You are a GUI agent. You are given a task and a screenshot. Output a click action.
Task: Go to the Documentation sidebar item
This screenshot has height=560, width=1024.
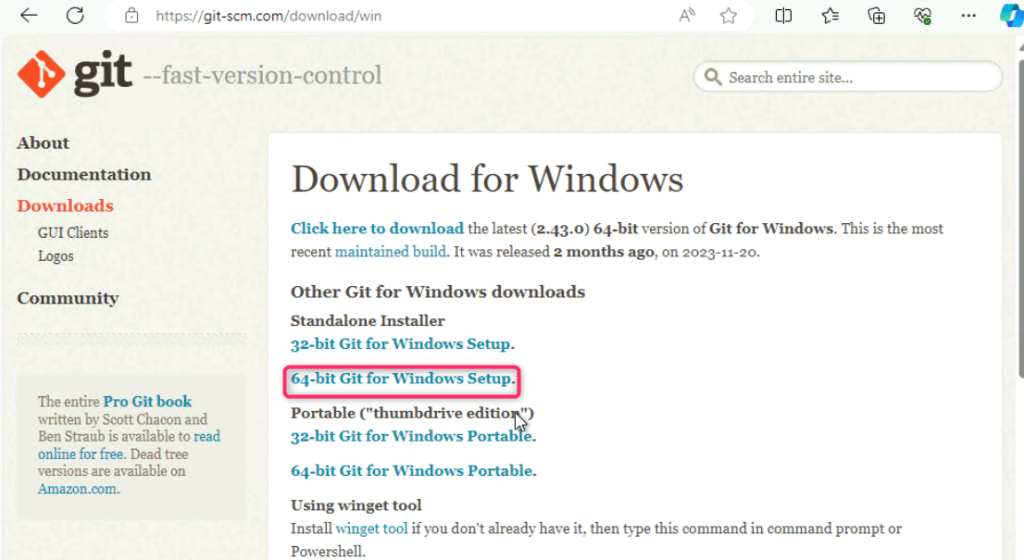(x=84, y=174)
